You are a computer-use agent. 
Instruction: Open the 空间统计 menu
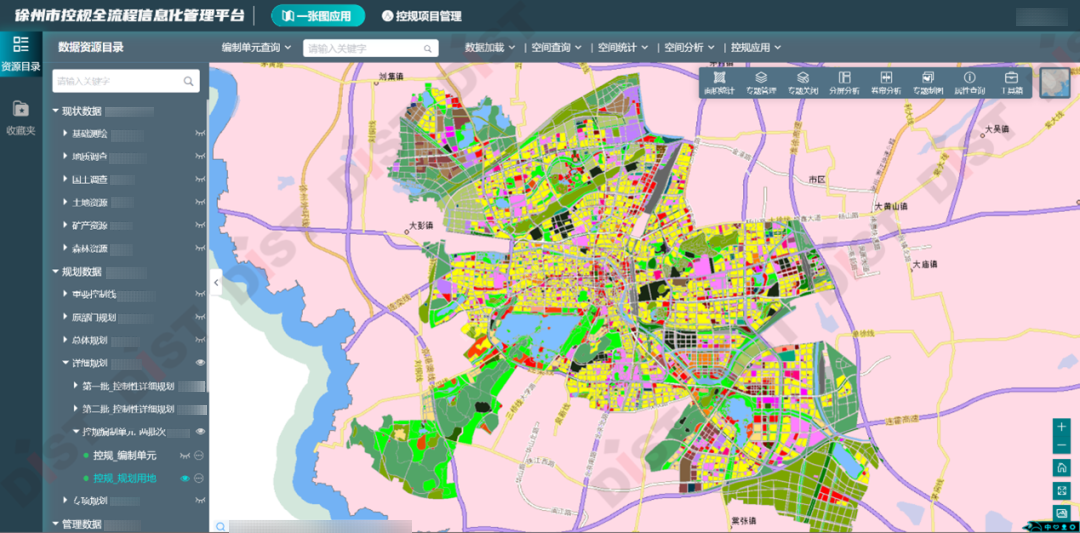pyautogui.click(x=623, y=48)
